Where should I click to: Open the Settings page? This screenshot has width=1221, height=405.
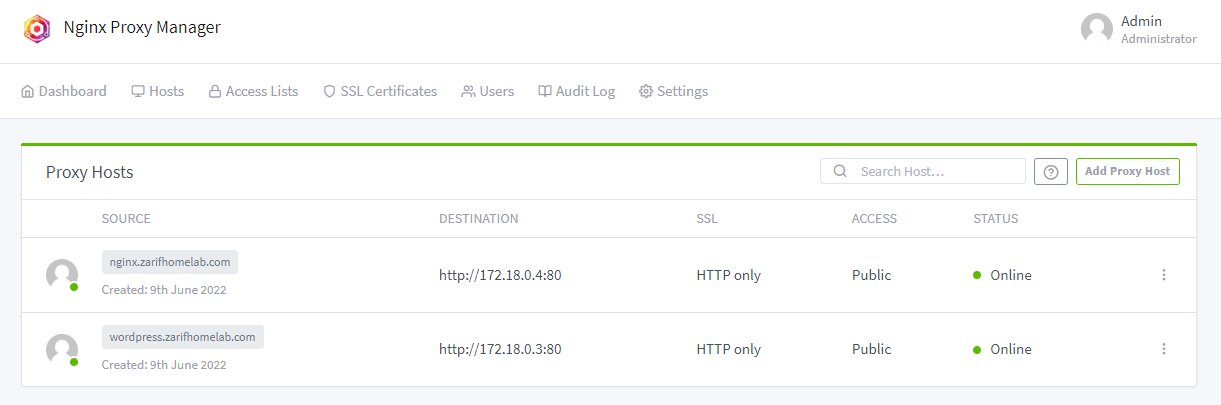pyautogui.click(x=673, y=91)
